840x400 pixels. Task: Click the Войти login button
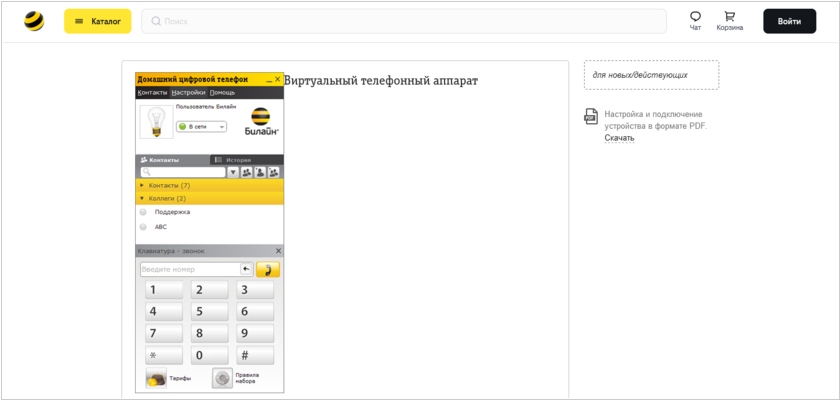[x=788, y=21]
